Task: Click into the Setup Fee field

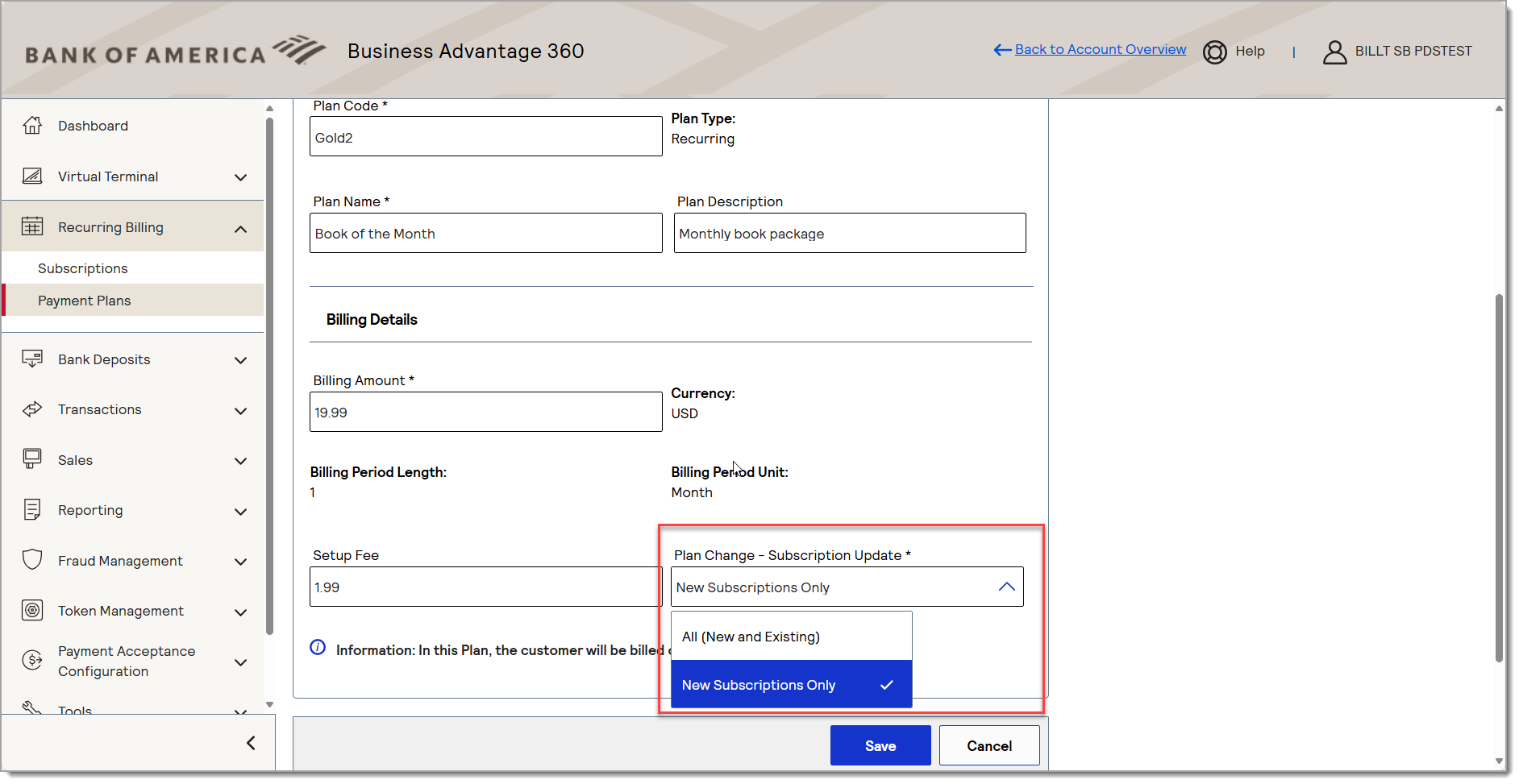Action: click(485, 587)
